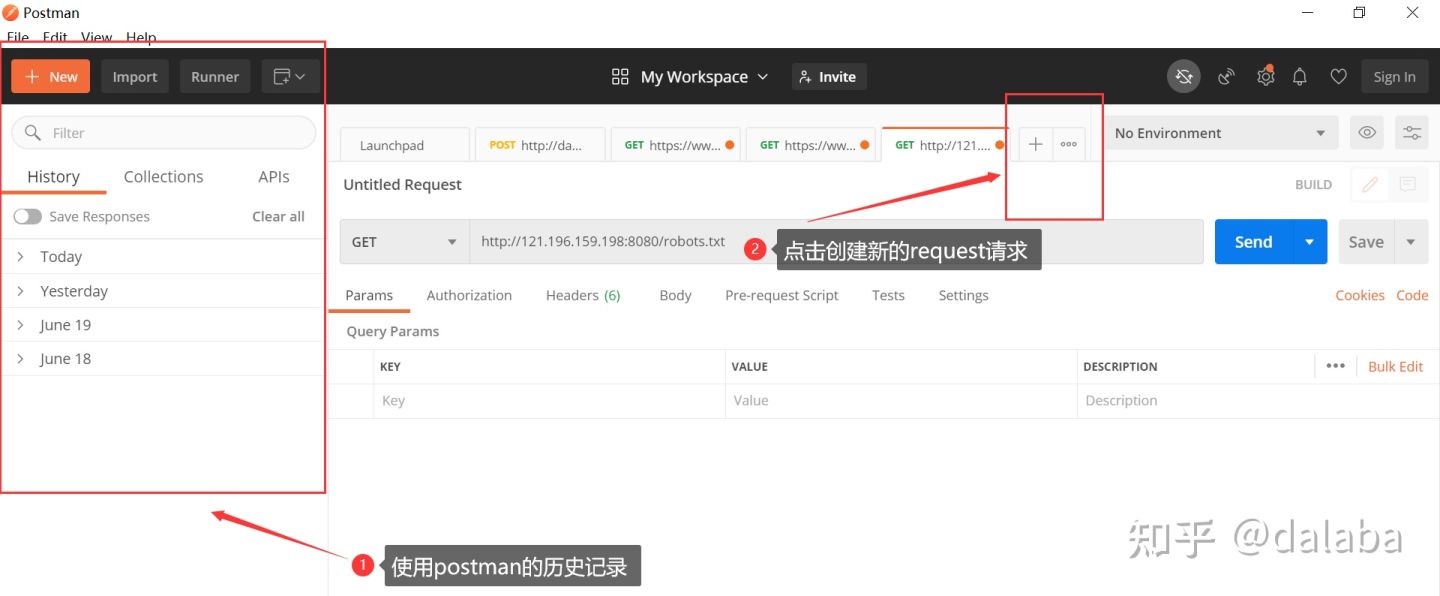
Task: Select the Body tab
Action: pyautogui.click(x=675, y=296)
